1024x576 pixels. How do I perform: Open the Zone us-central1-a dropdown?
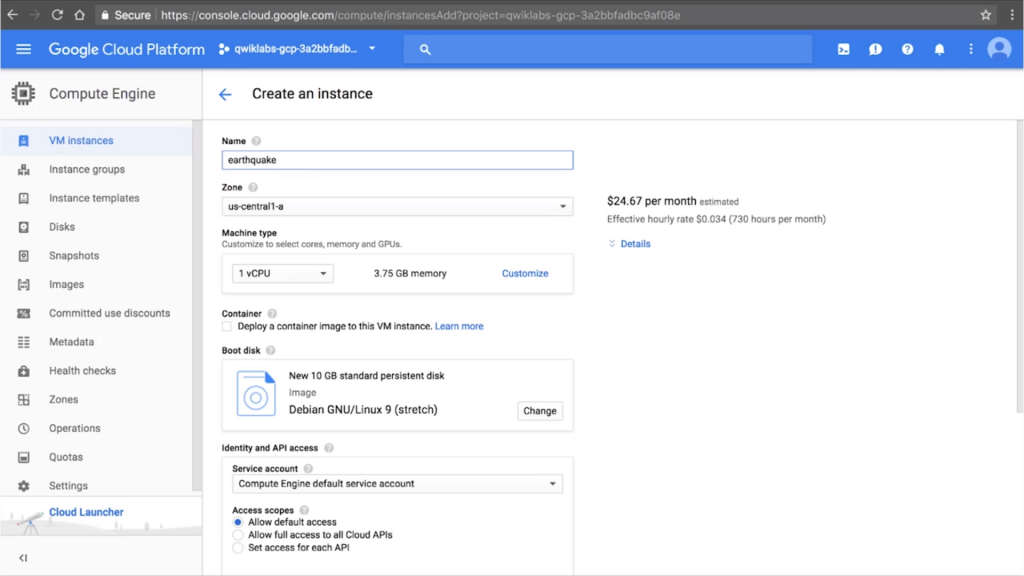point(397,206)
